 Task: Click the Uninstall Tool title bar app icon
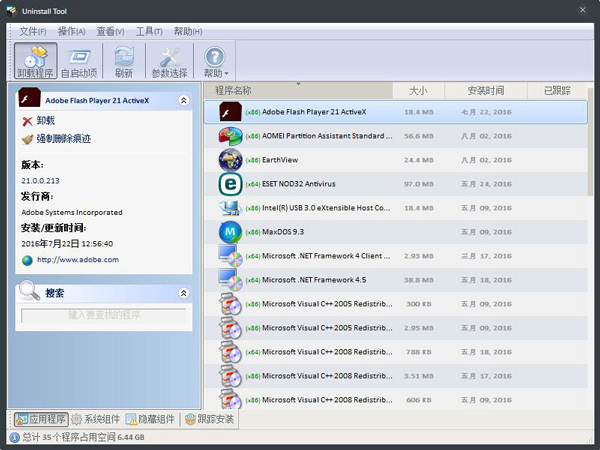[11, 11]
